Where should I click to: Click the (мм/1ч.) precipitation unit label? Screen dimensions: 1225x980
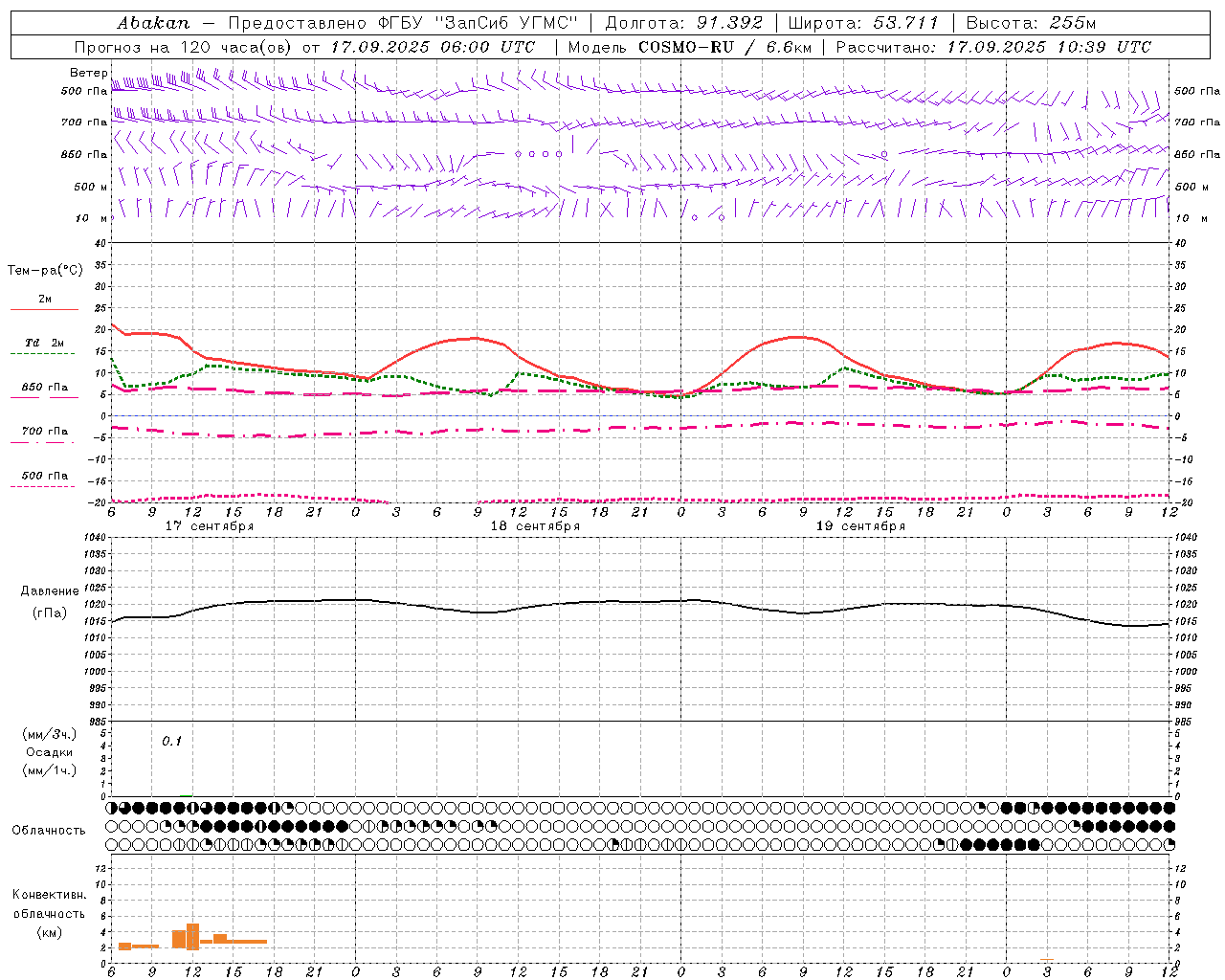(50, 770)
